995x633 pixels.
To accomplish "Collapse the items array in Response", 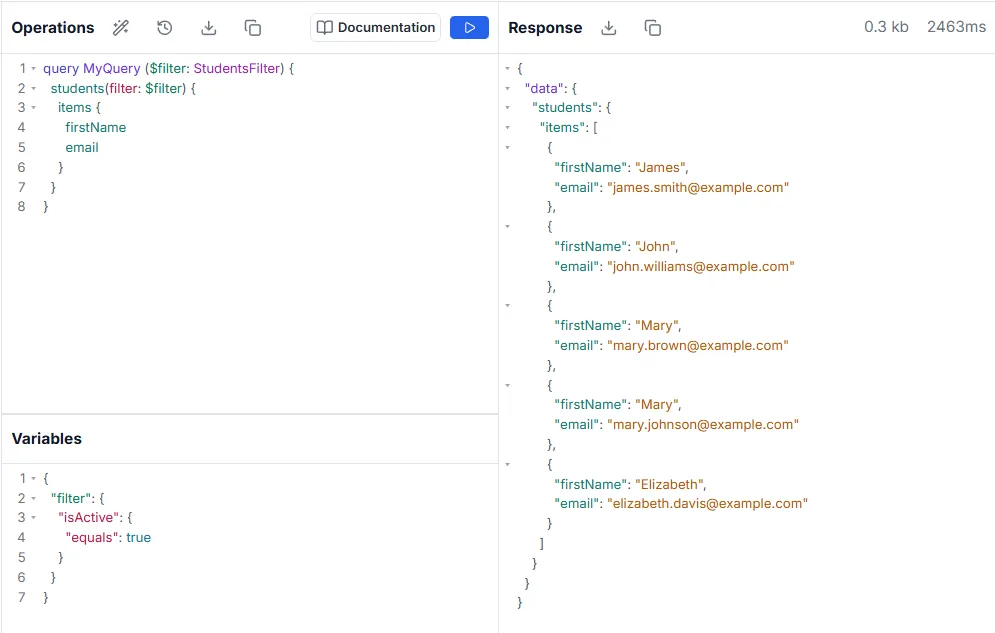I will [508, 128].
